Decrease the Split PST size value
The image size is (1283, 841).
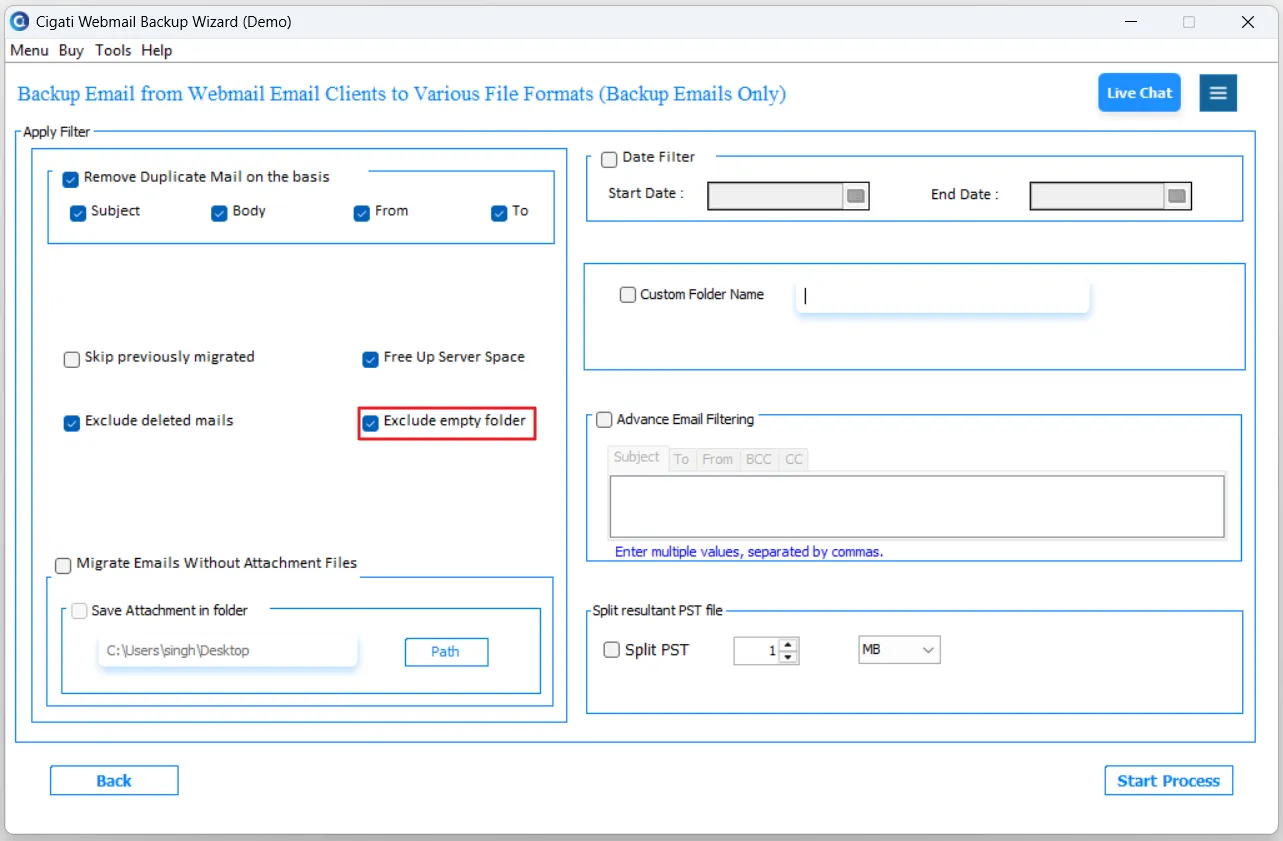(788, 657)
